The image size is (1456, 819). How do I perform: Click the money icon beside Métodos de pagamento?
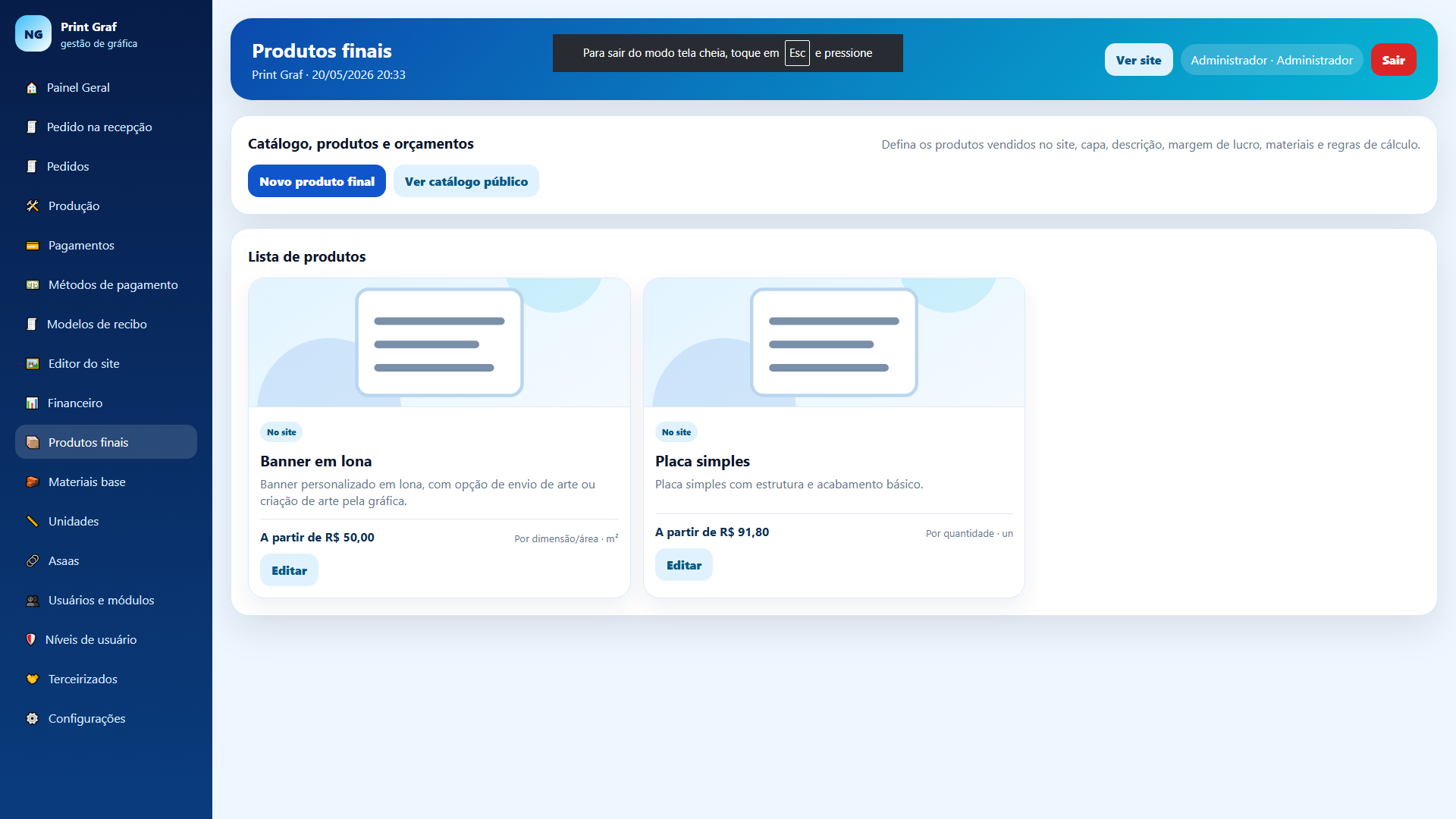point(33,285)
